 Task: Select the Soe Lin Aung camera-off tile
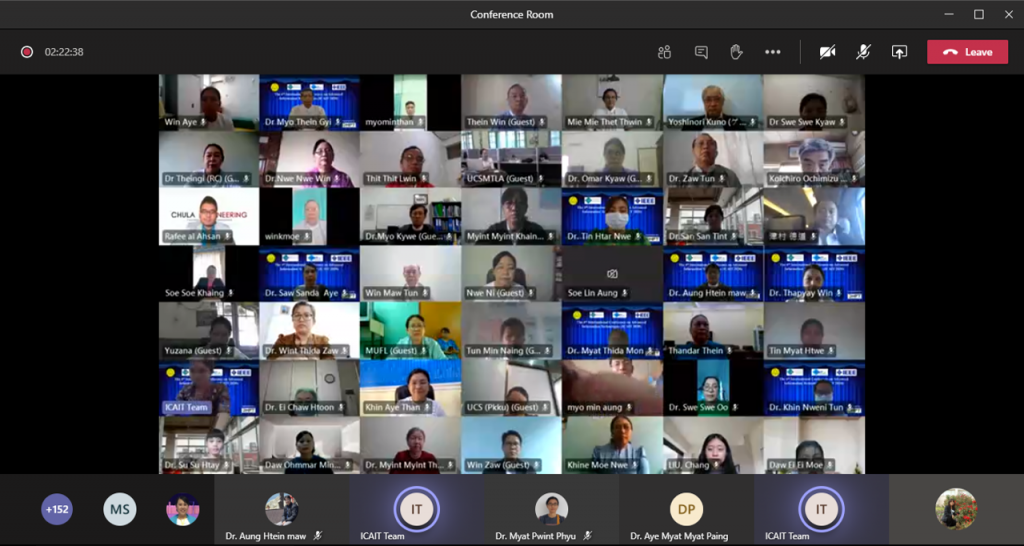pyautogui.click(x=611, y=274)
